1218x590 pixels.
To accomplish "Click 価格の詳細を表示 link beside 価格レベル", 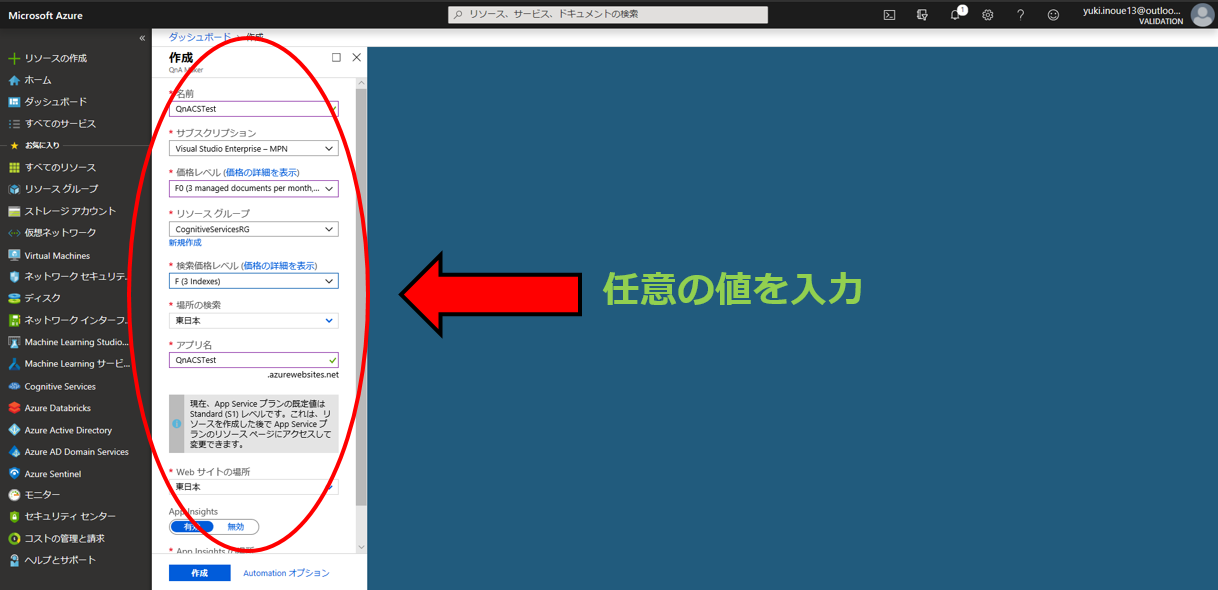I will tap(261, 173).
